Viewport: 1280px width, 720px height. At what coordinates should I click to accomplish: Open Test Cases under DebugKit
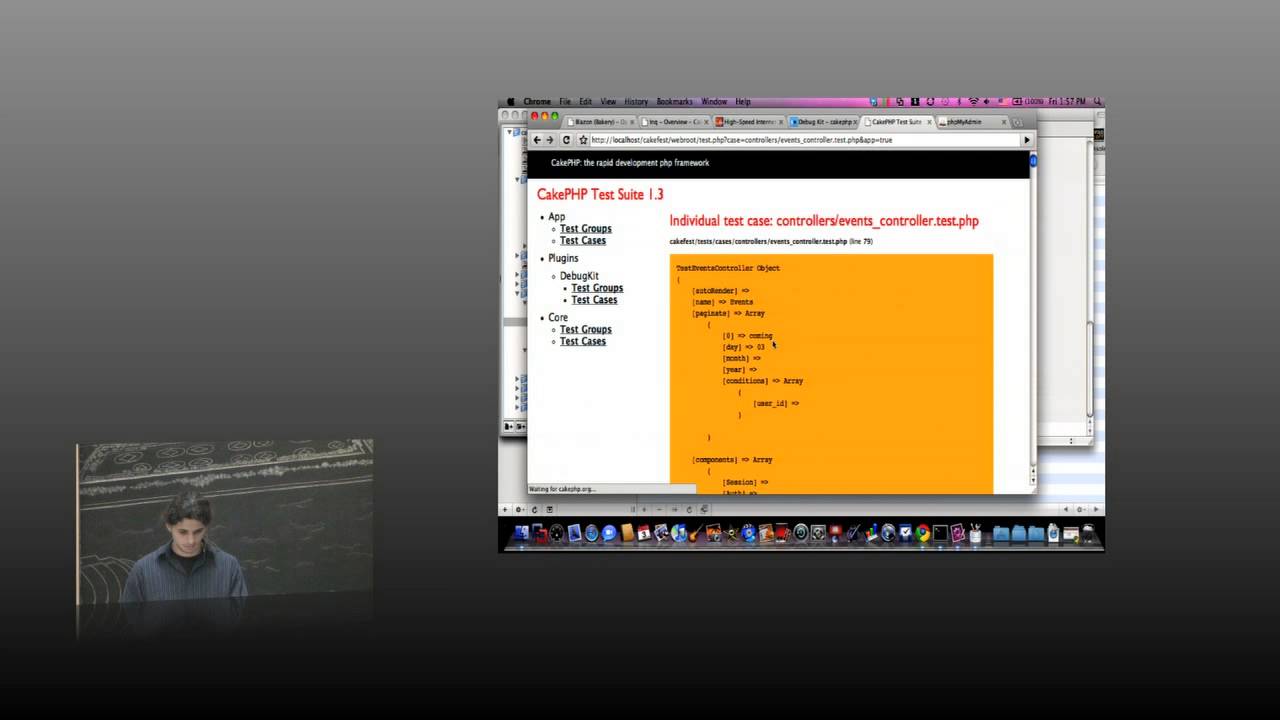click(594, 300)
